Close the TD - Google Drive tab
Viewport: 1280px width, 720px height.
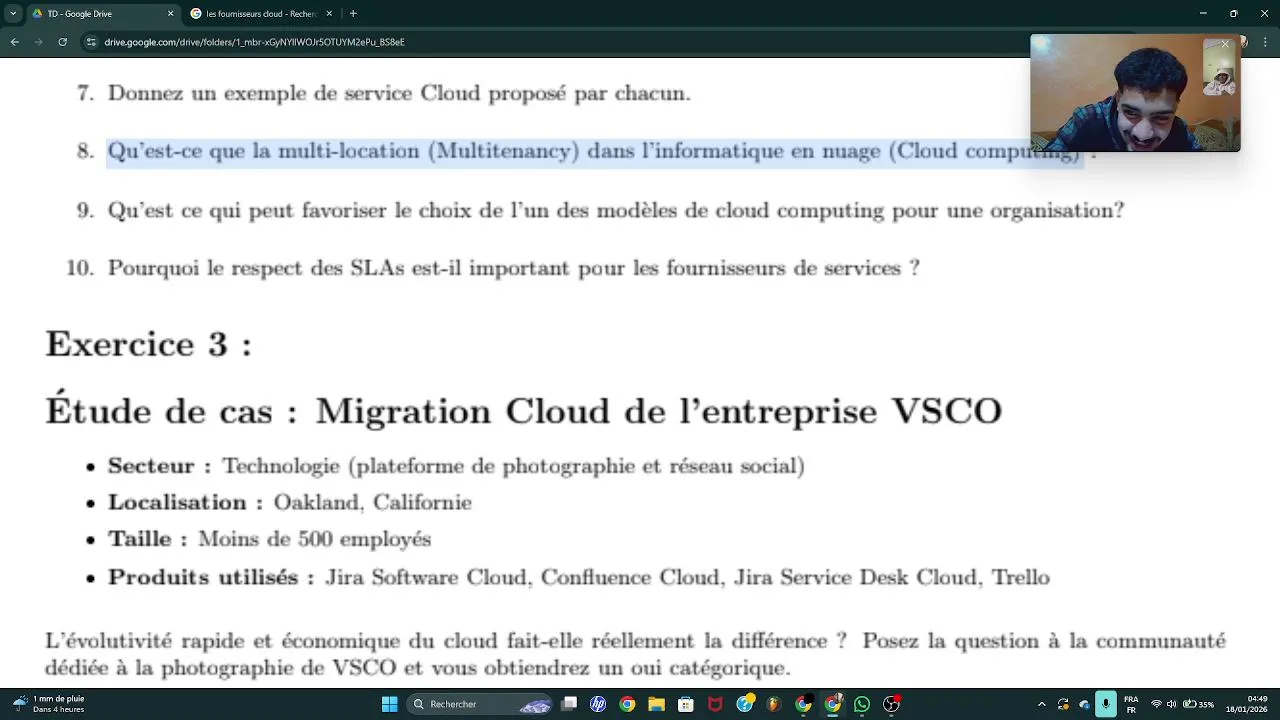tap(170, 14)
